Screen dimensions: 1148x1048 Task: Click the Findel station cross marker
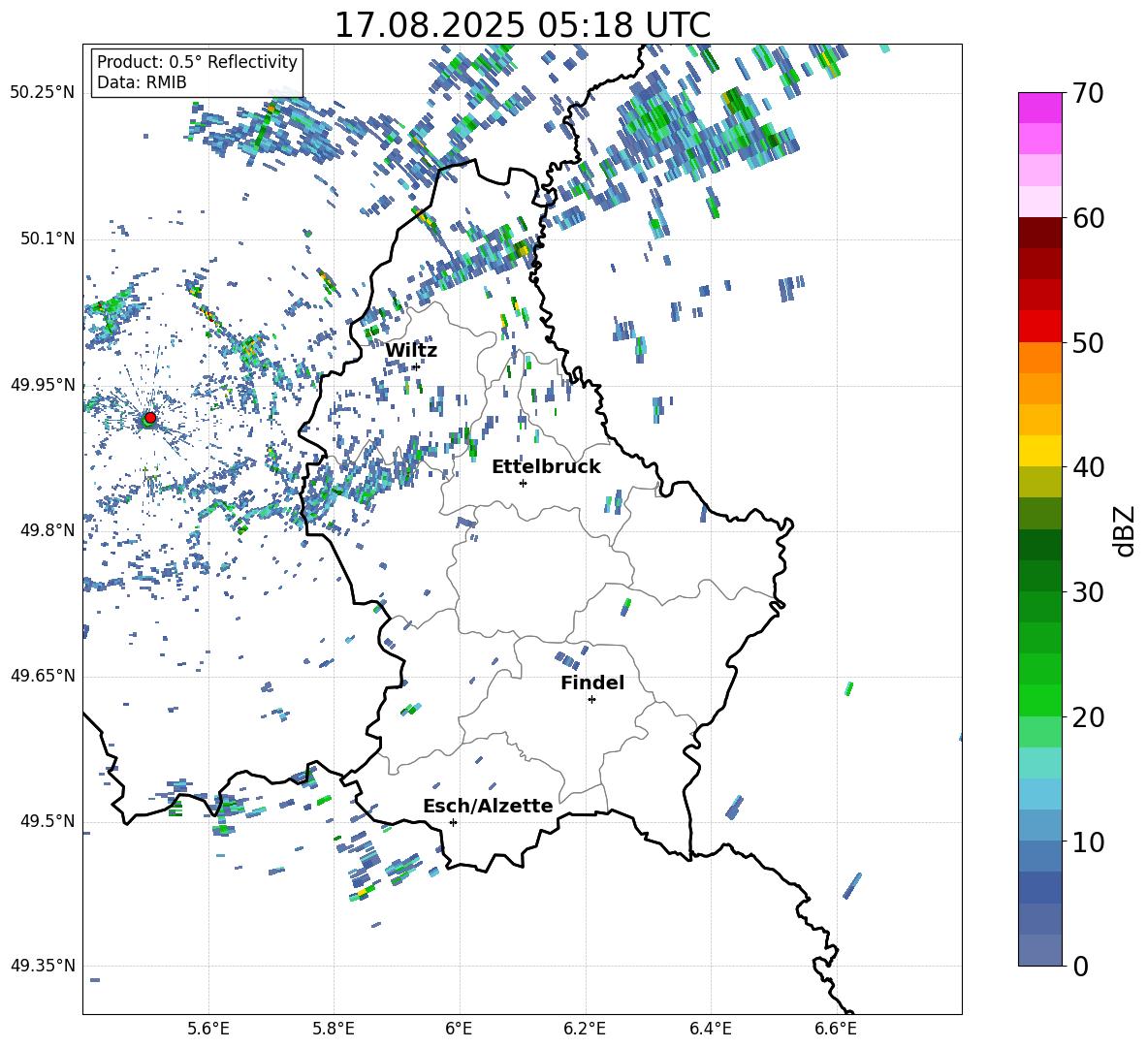pos(591,700)
